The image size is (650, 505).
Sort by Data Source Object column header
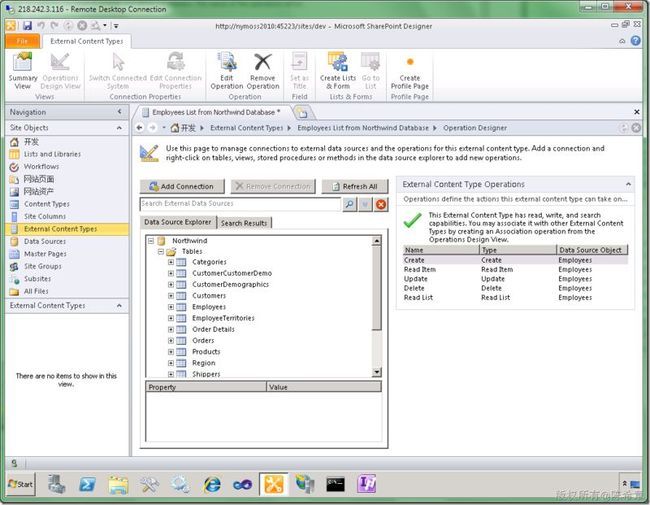(592, 250)
